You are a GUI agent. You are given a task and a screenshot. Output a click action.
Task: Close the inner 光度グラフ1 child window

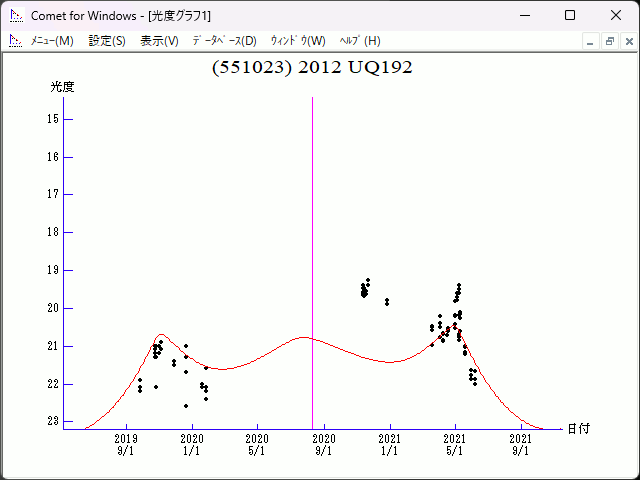point(627,41)
